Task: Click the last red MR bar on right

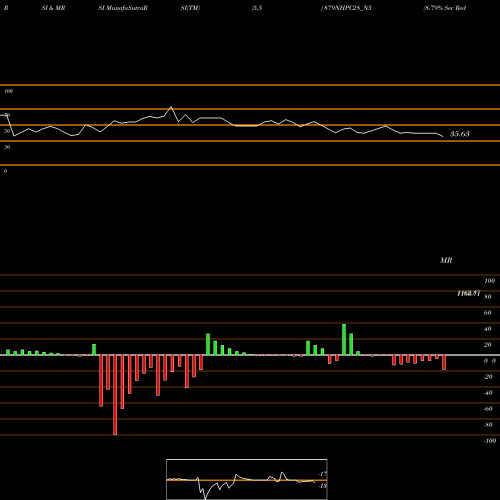Action: pyautogui.click(x=444, y=362)
